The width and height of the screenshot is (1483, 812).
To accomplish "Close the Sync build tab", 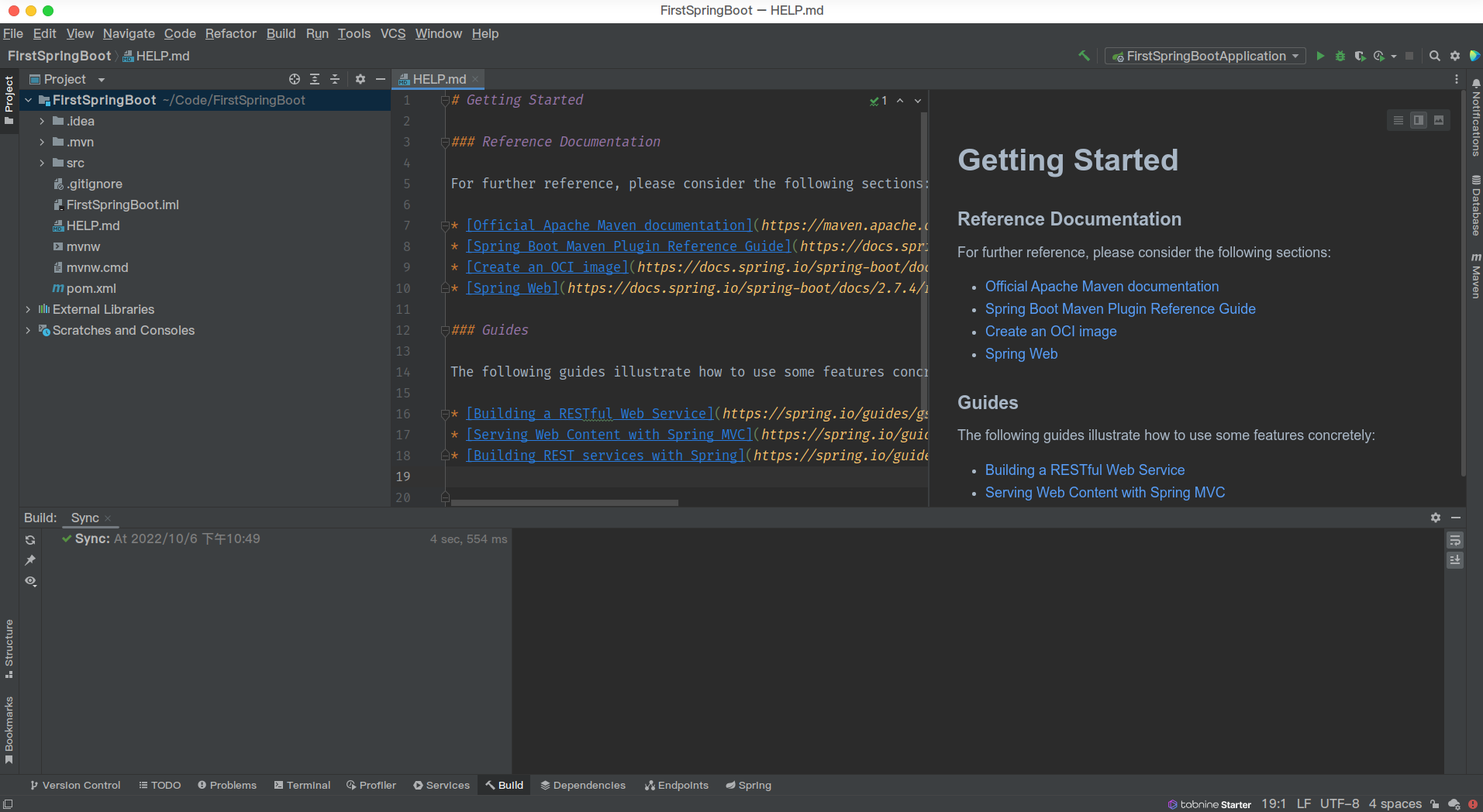I will click(x=108, y=518).
